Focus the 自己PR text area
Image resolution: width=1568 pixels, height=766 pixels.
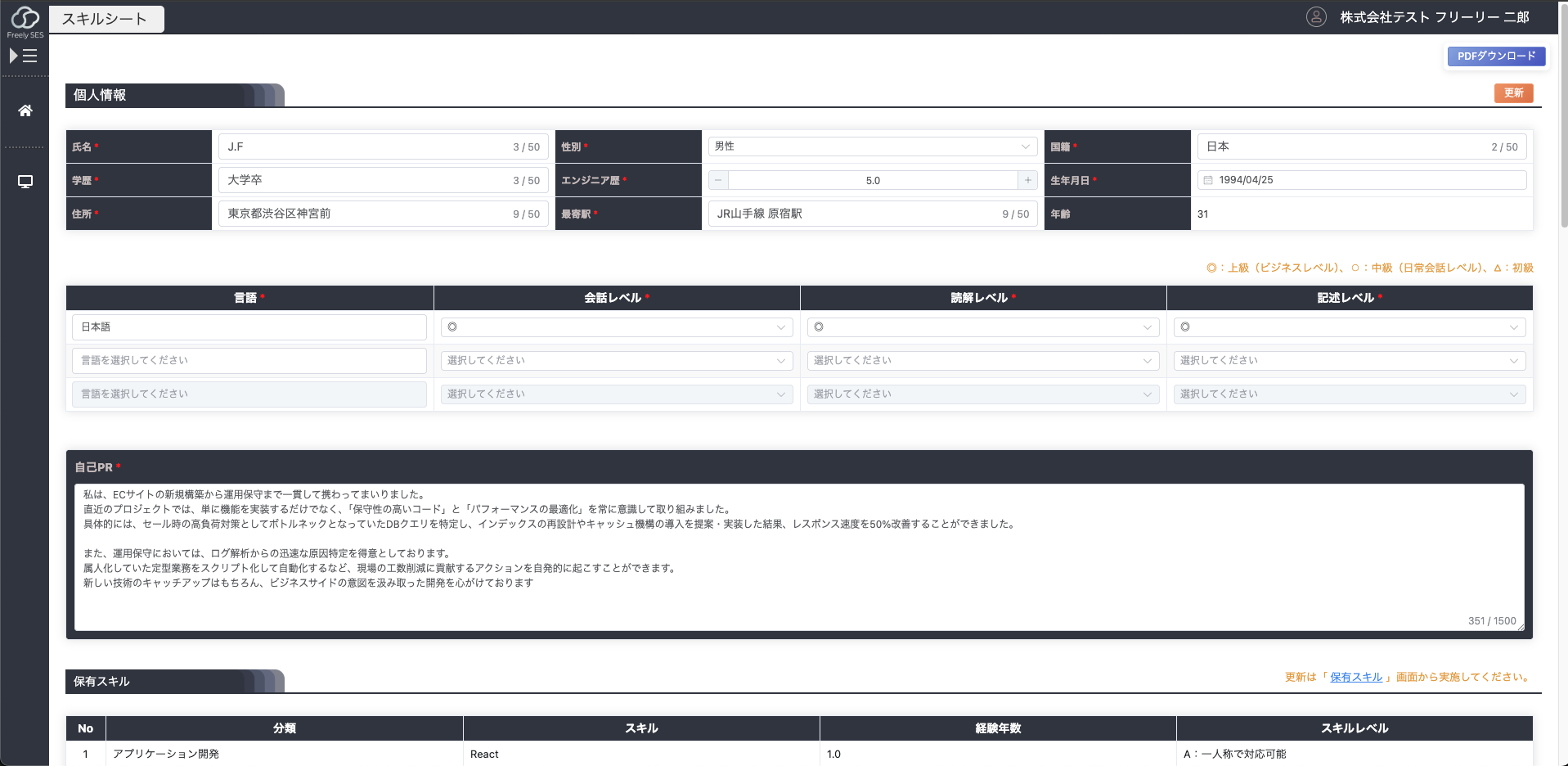798,556
